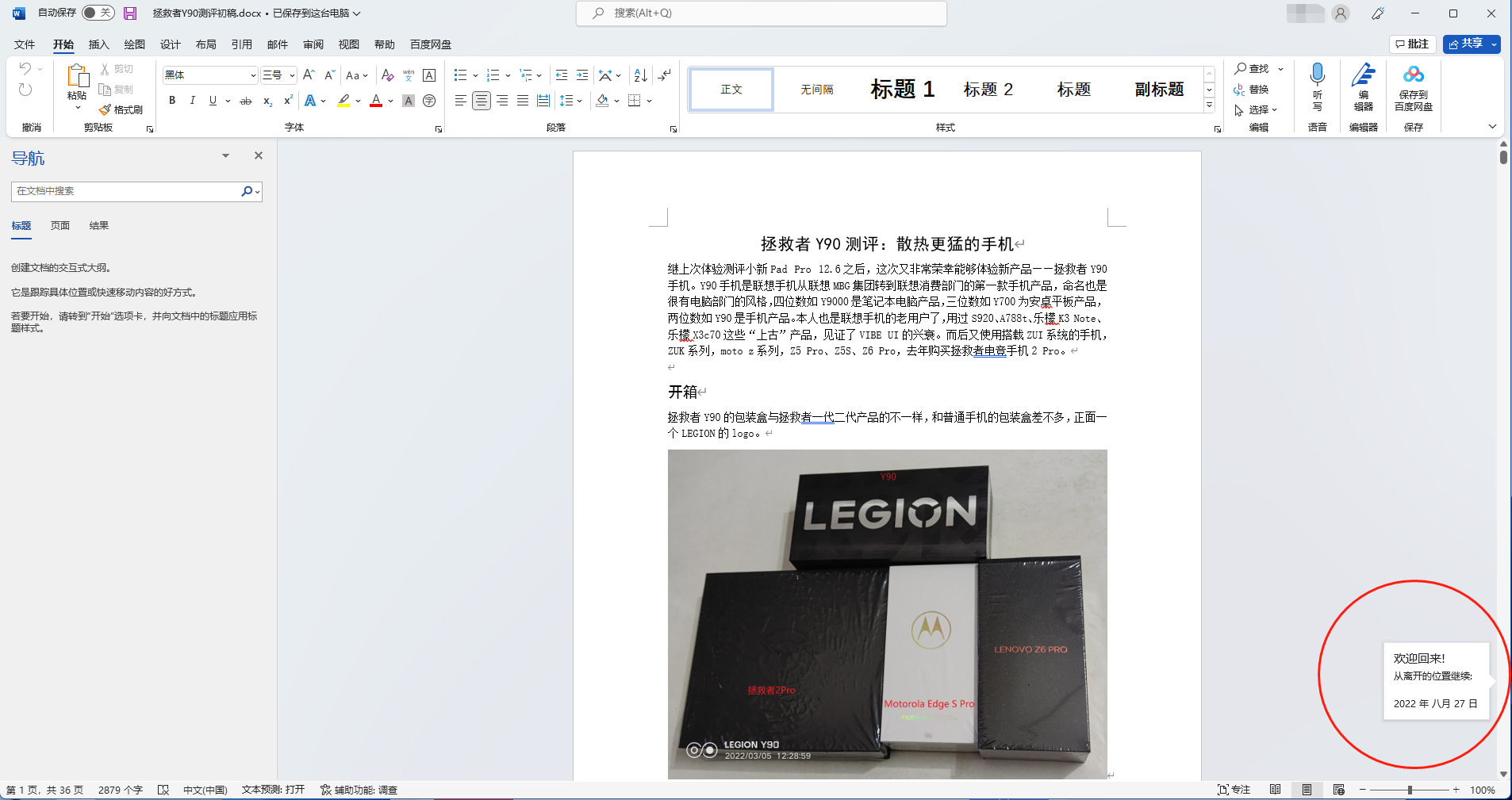
Task: Toggle Strikethrough (ab) formatting
Action: tap(246, 101)
